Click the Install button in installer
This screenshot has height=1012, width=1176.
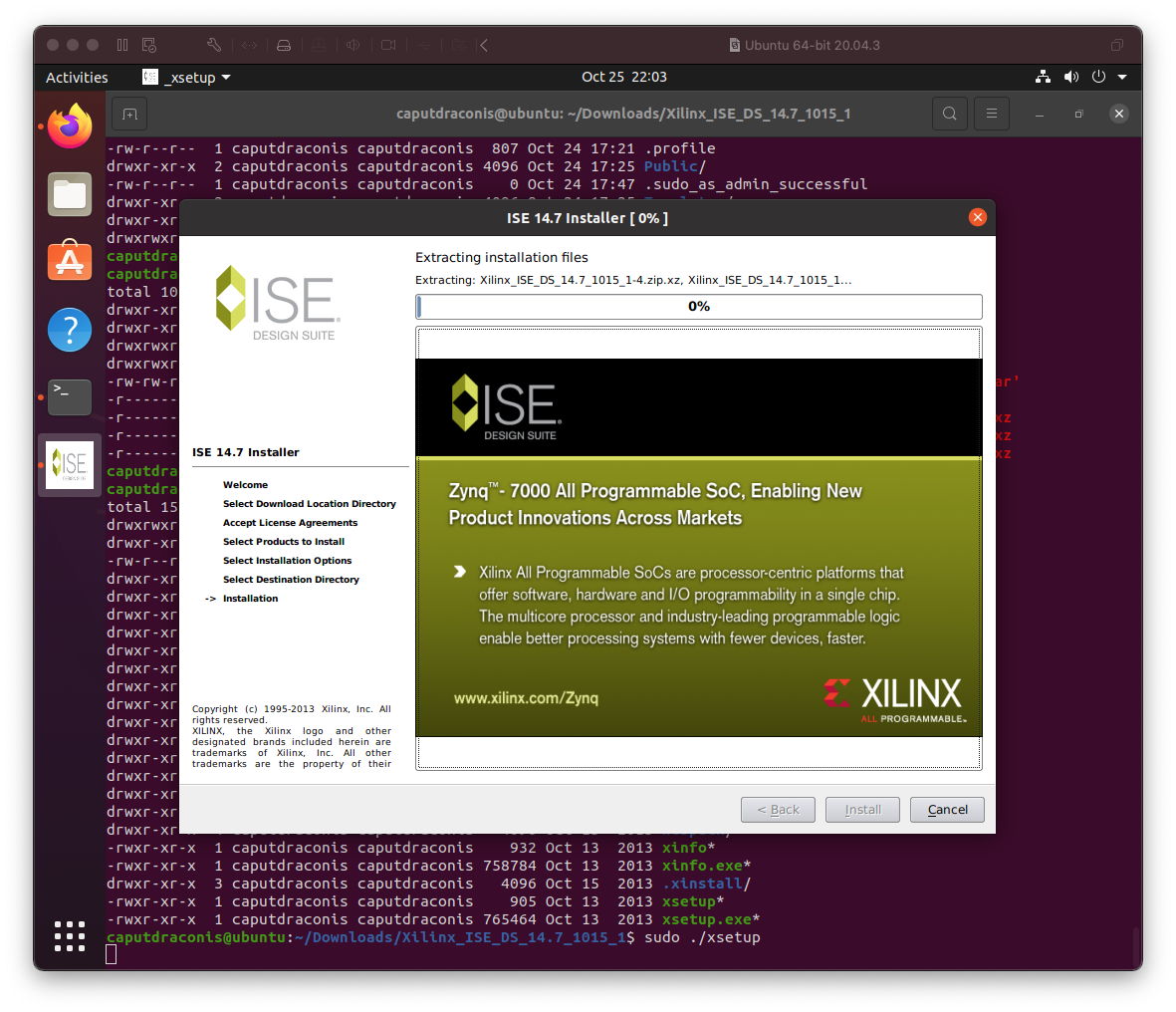point(862,810)
